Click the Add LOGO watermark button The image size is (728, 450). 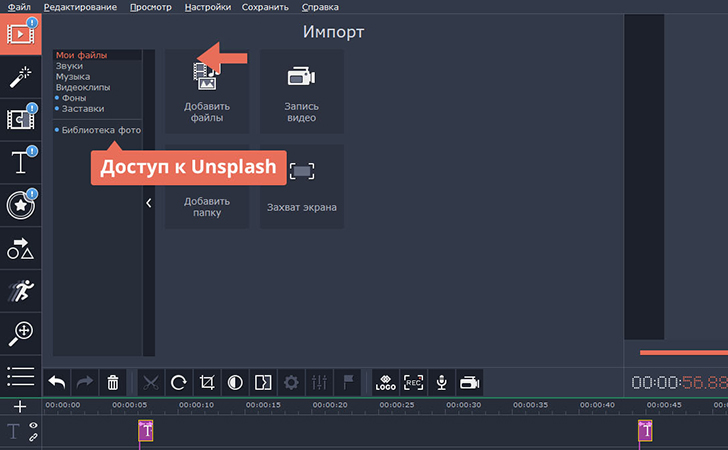coord(385,383)
